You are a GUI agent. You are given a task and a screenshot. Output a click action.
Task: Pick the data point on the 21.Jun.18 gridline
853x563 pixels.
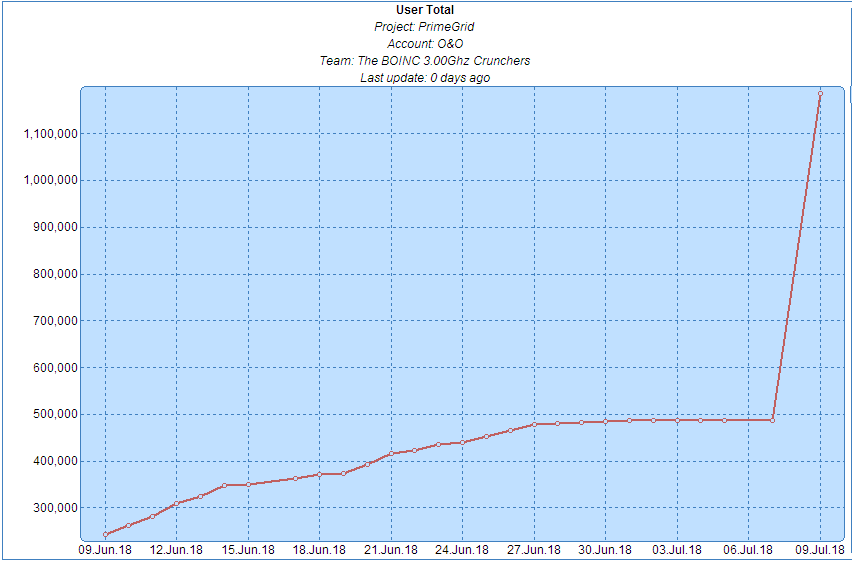coord(391,454)
